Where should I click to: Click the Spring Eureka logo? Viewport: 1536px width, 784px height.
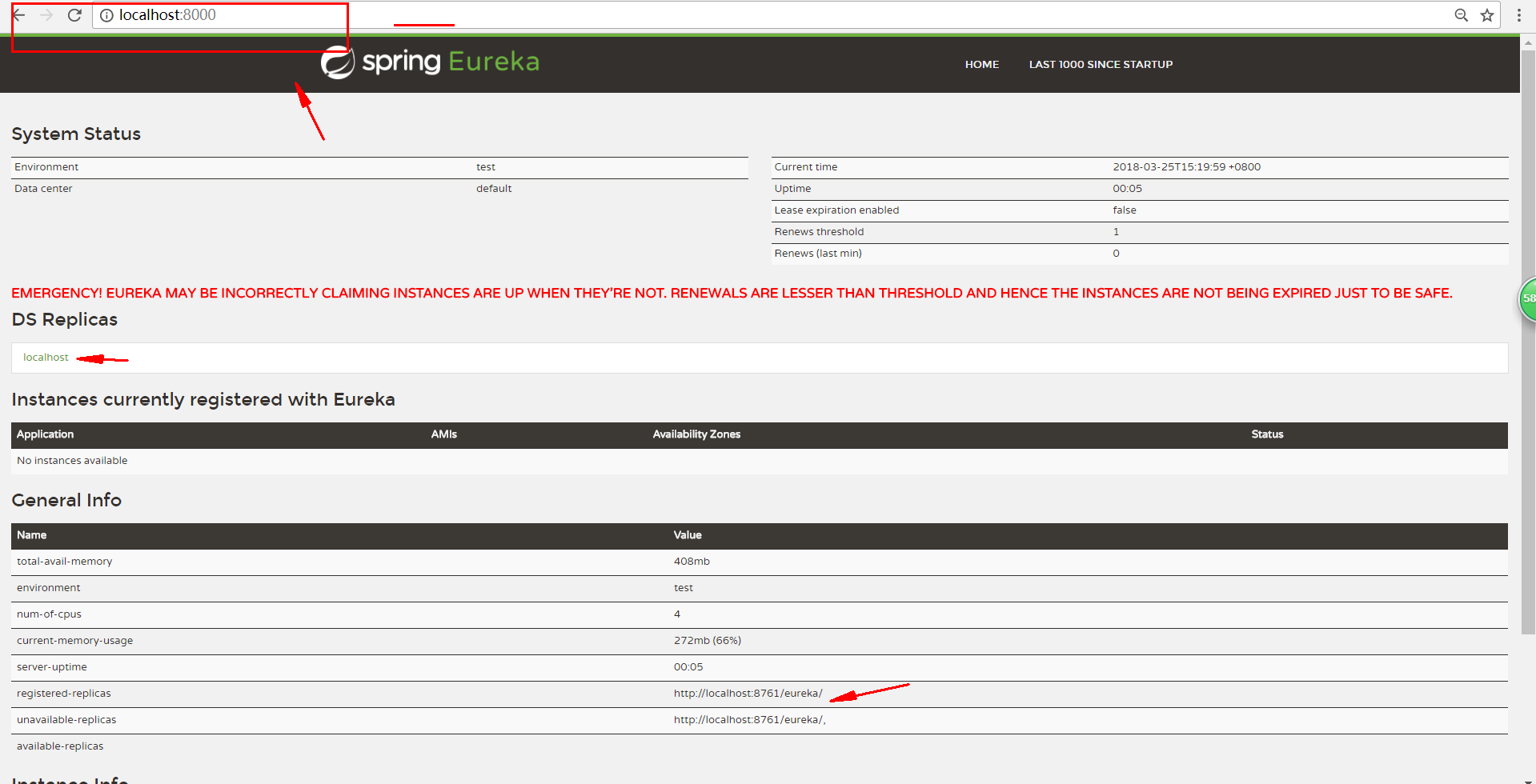(x=430, y=62)
